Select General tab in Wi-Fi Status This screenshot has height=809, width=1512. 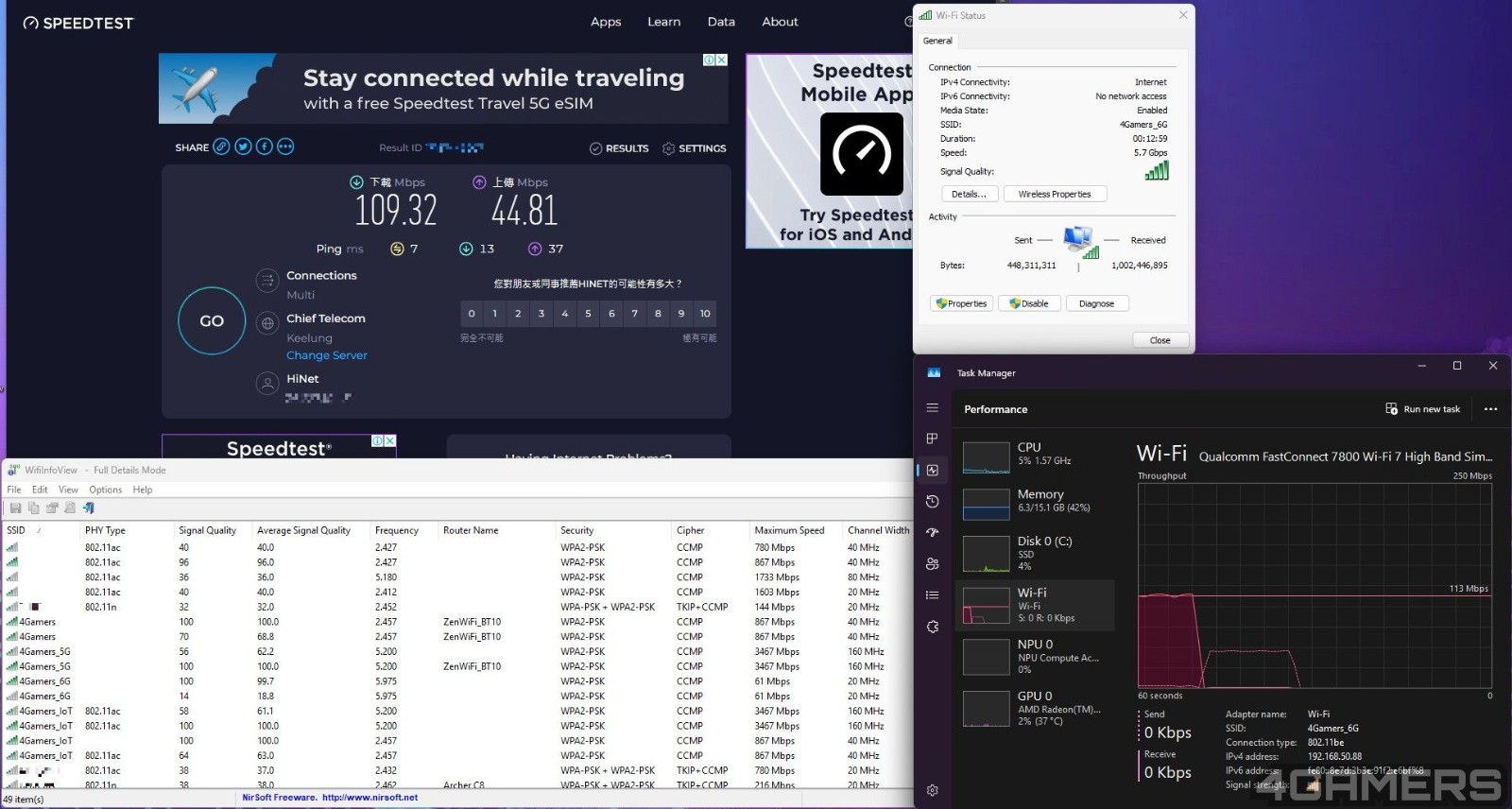pyautogui.click(x=937, y=41)
